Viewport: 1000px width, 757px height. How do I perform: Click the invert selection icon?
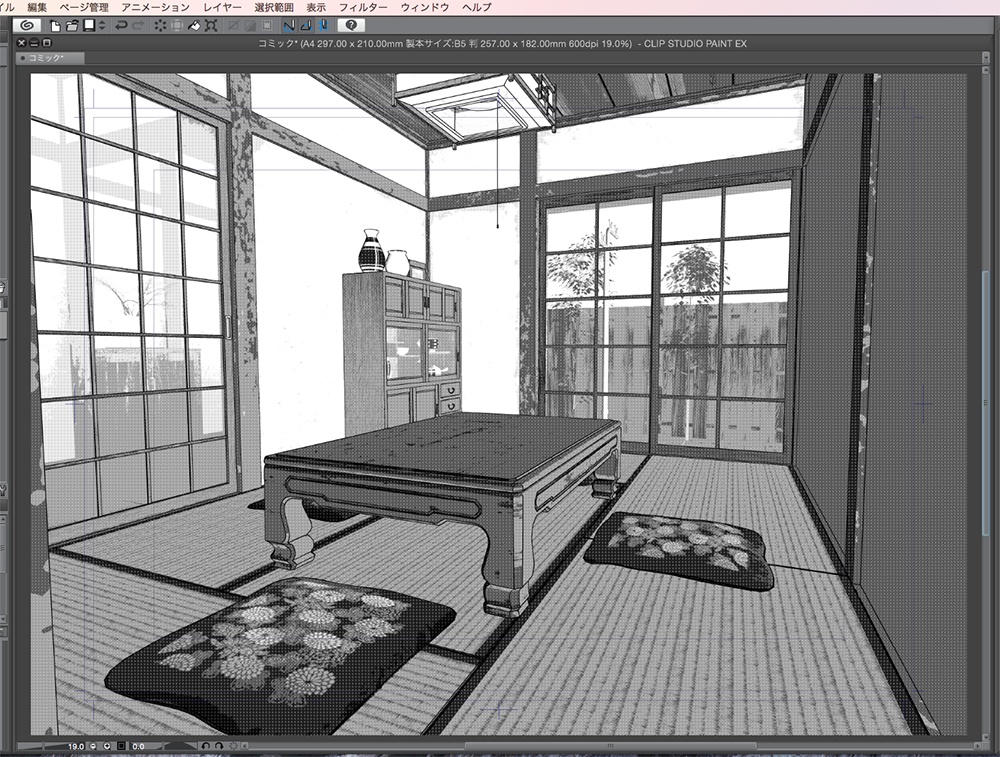click(251, 26)
